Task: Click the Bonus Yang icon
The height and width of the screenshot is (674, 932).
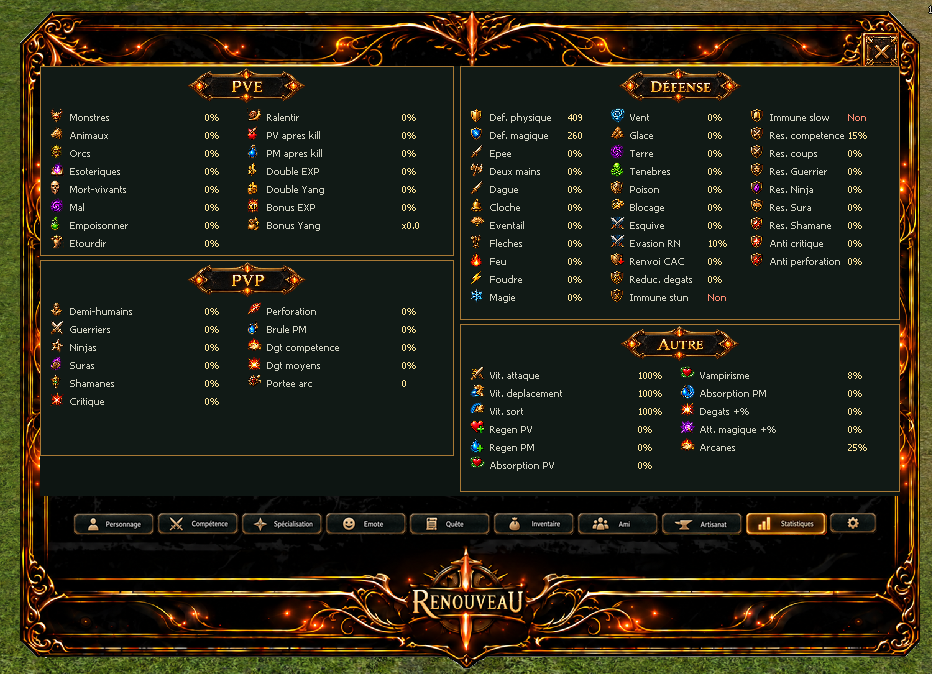Action: (x=254, y=224)
